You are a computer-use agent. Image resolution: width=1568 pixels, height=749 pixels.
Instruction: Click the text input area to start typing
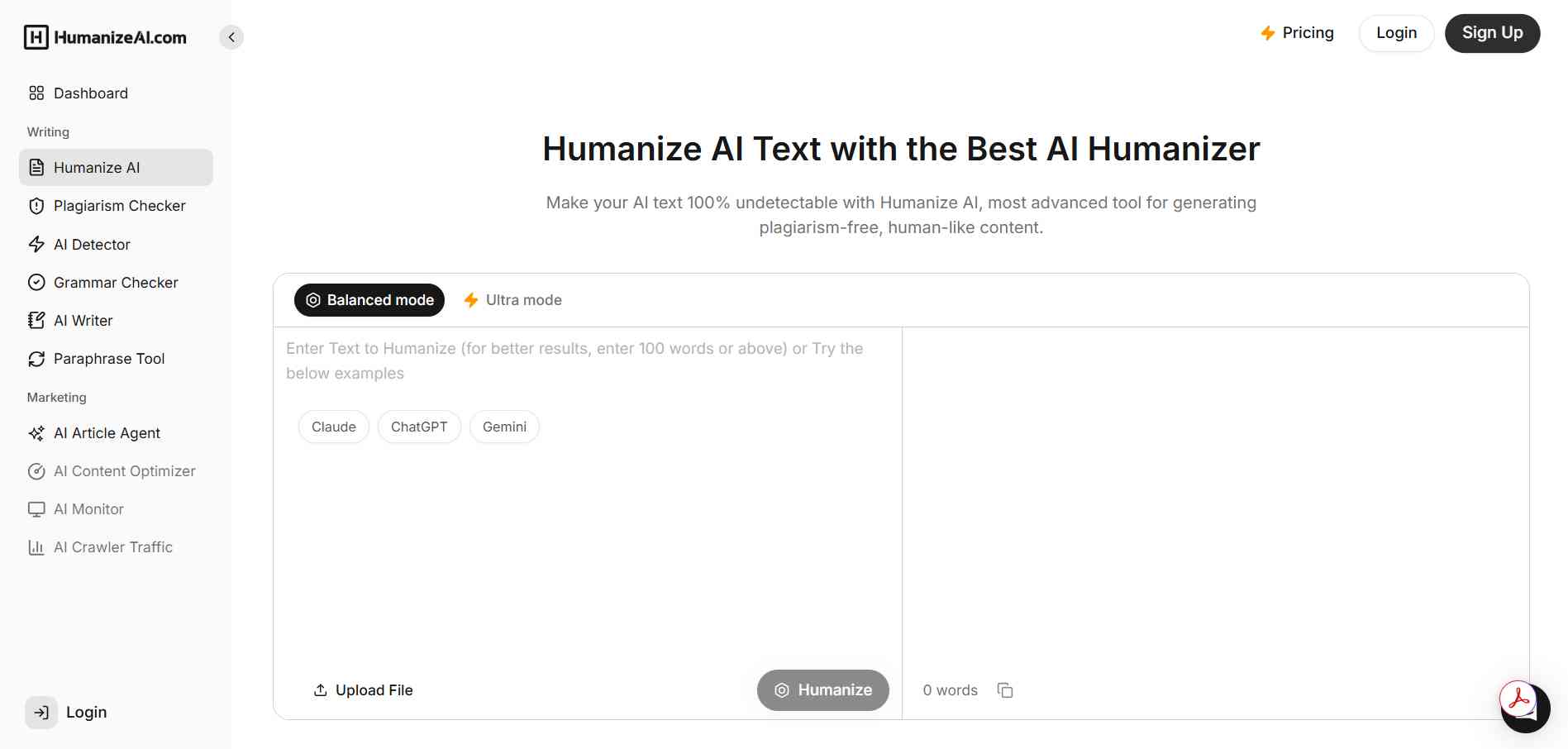pos(579,360)
